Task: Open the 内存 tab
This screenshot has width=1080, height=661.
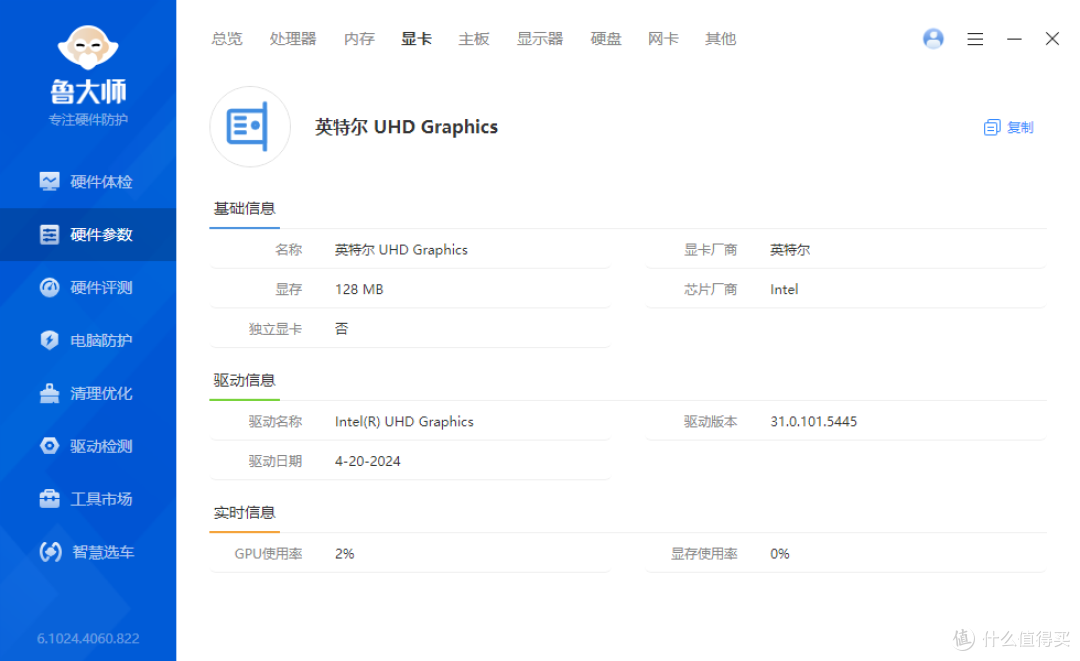Action: [x=360, y=39]
